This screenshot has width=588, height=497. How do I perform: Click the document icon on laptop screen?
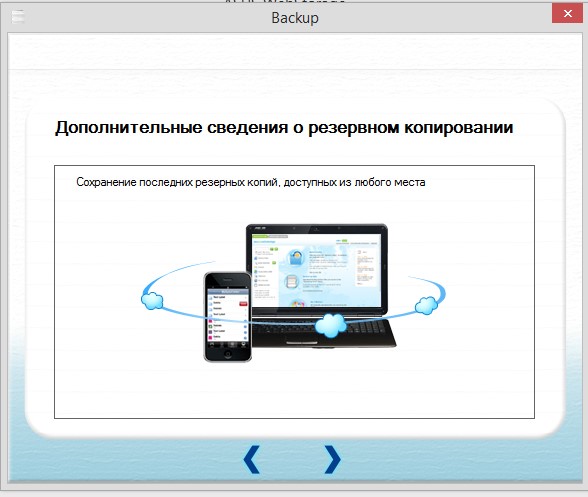coord(292,282)
